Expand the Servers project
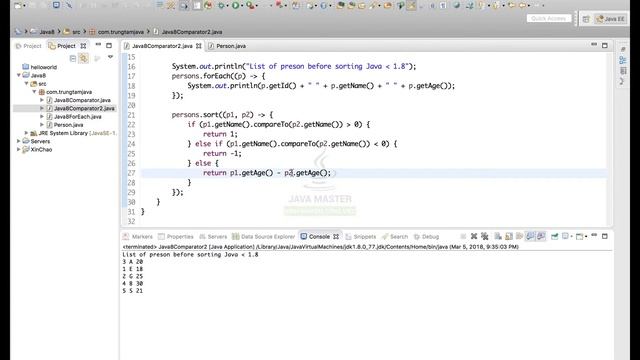640x360 pixels. click(x=18, y=141)
